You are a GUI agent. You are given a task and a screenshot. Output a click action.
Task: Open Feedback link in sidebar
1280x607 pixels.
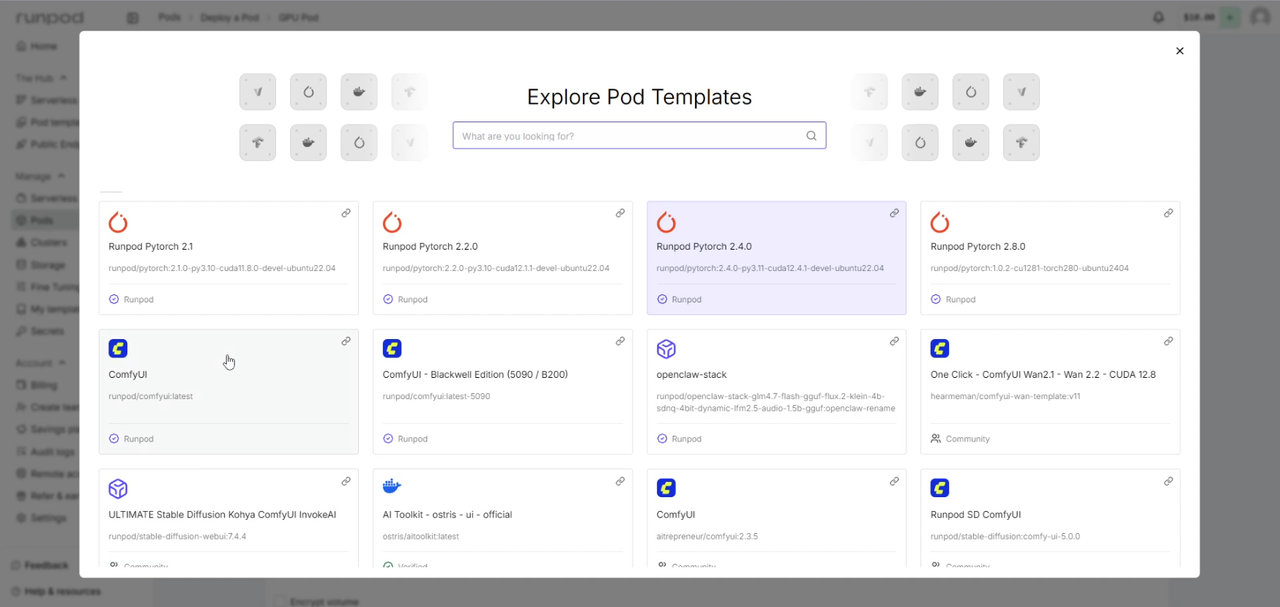click(41, 565)
